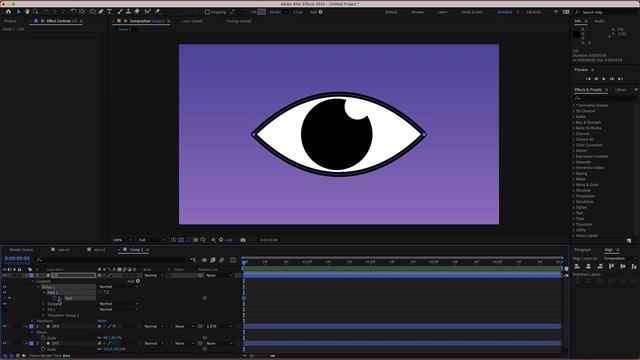The width and height of the screenshot is (640, 360).
Task: Click the current time display 0:00:00:00
Action: coord(17,258)
